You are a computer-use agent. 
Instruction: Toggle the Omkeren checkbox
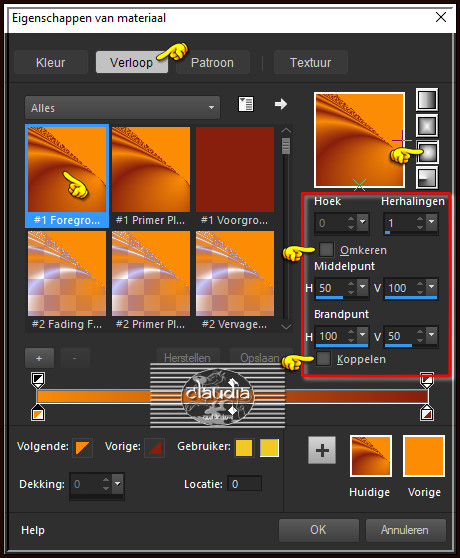326,249
